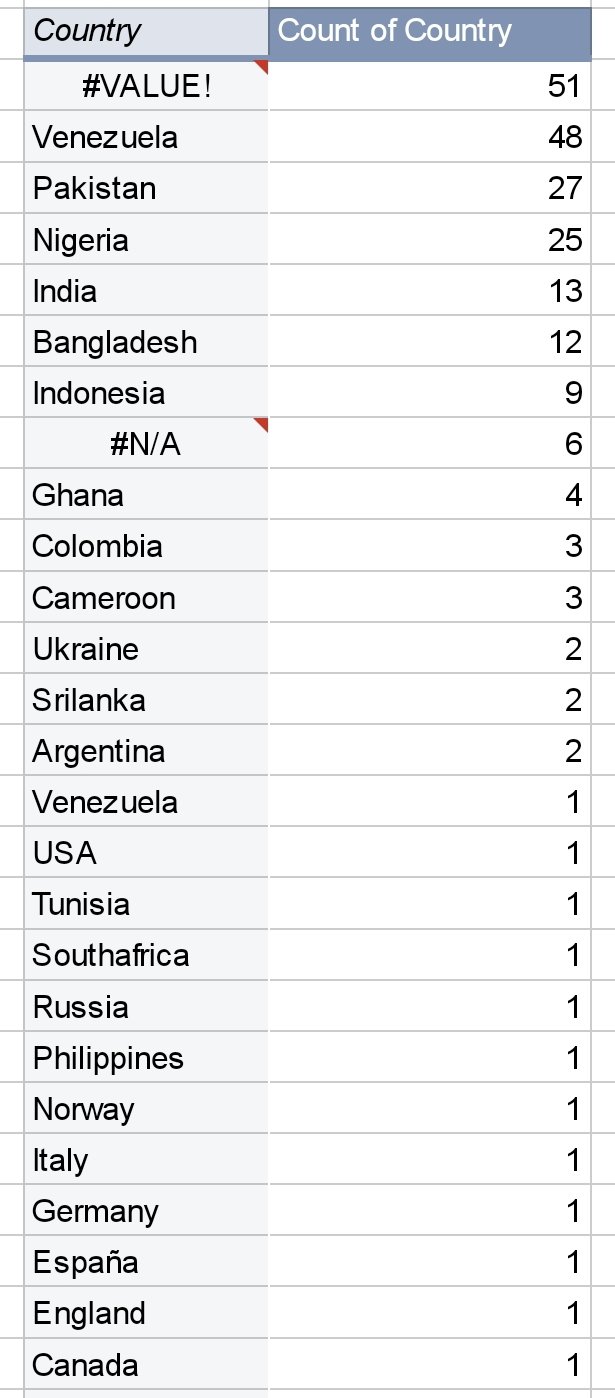
Task: Click the red note indicator on the #VALUE! cell
Action: click(262, 67)
